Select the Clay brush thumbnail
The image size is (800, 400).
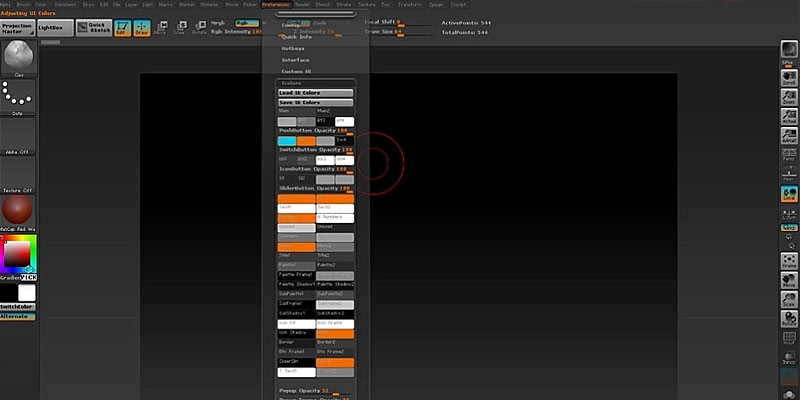18,58
